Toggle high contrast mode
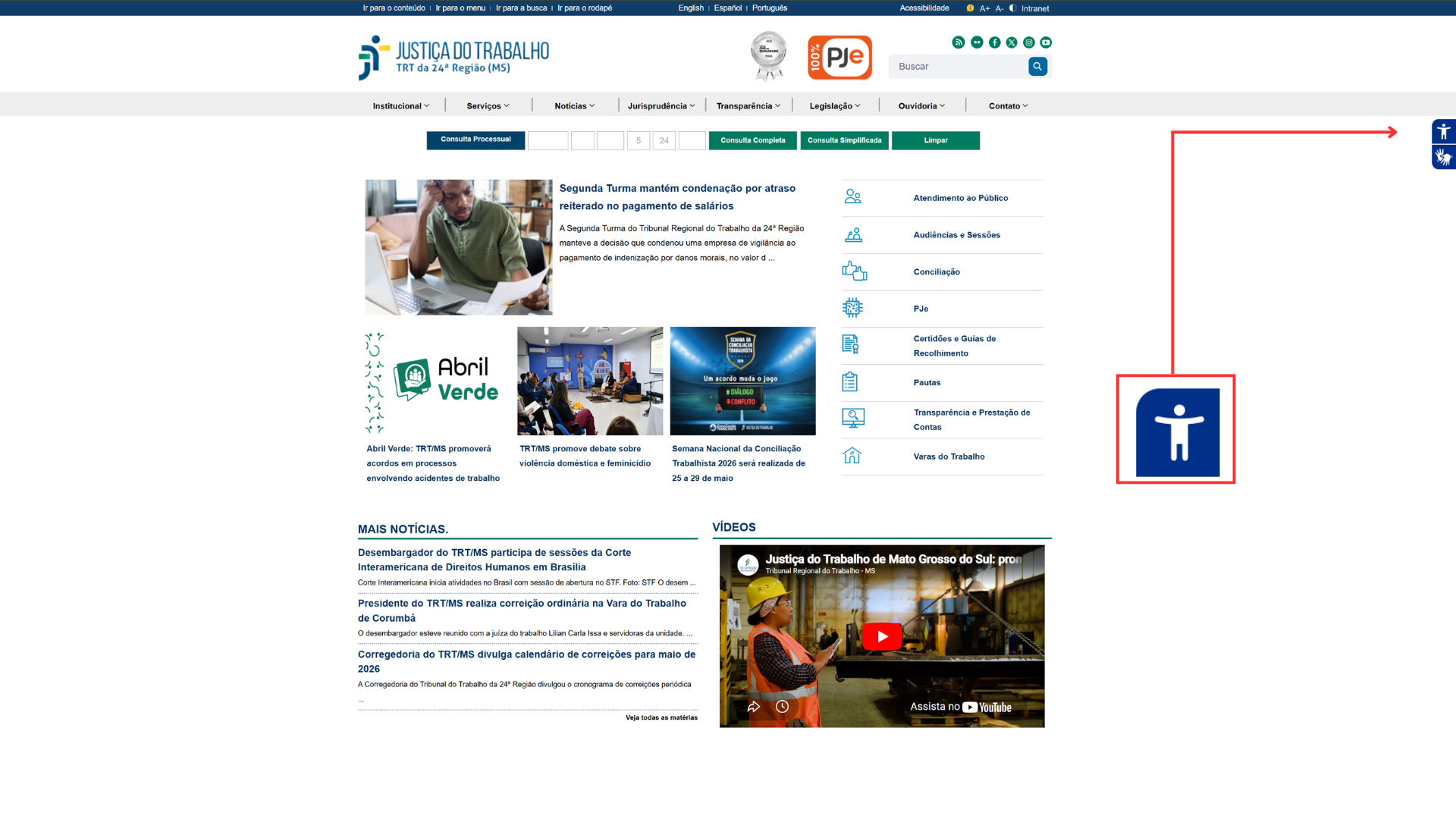The height and width of the screenshot is (819, 1456). 1012,8
